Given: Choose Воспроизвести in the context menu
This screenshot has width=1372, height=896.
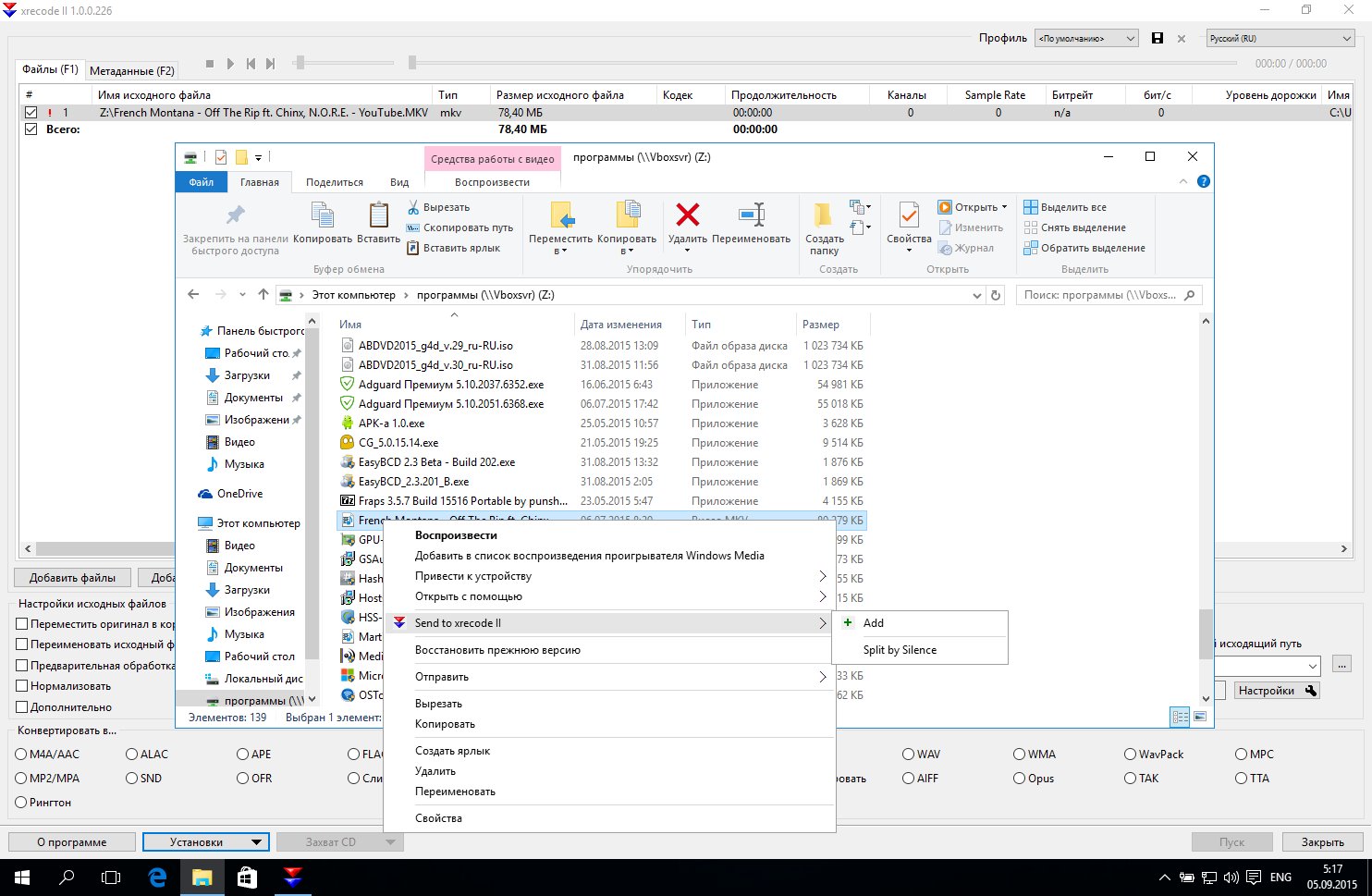Looking at the screenshot, I should tap(609, 535).
